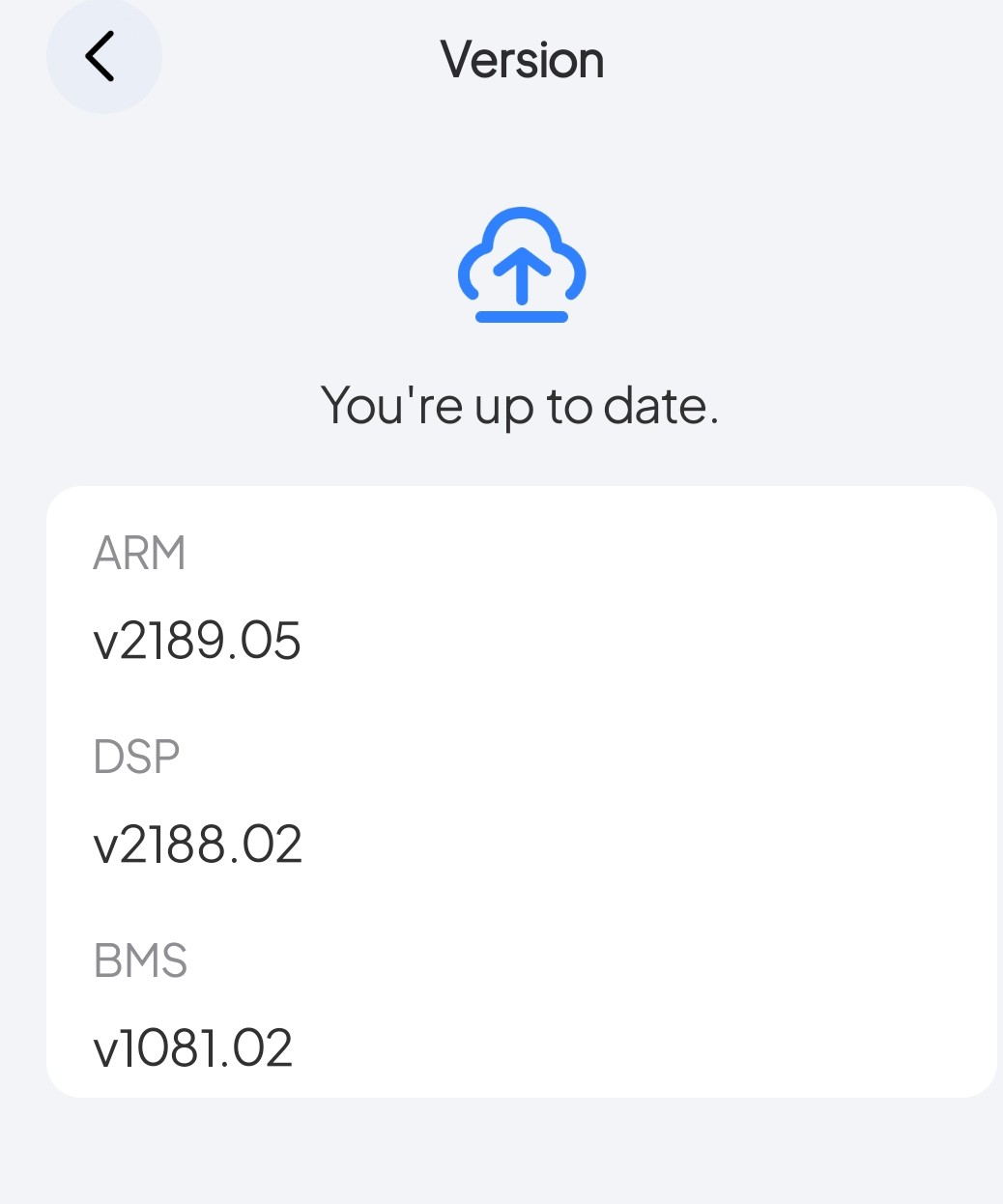Tap the back arrow button
The height and width of the screenshot is (1204, 1003).
click(102, 57)
